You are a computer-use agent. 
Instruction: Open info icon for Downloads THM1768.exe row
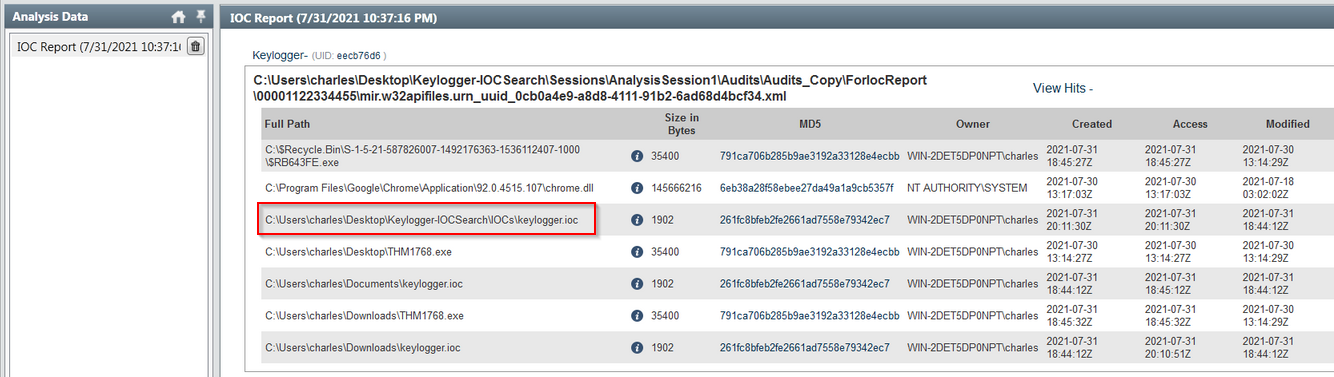[637, 316]
